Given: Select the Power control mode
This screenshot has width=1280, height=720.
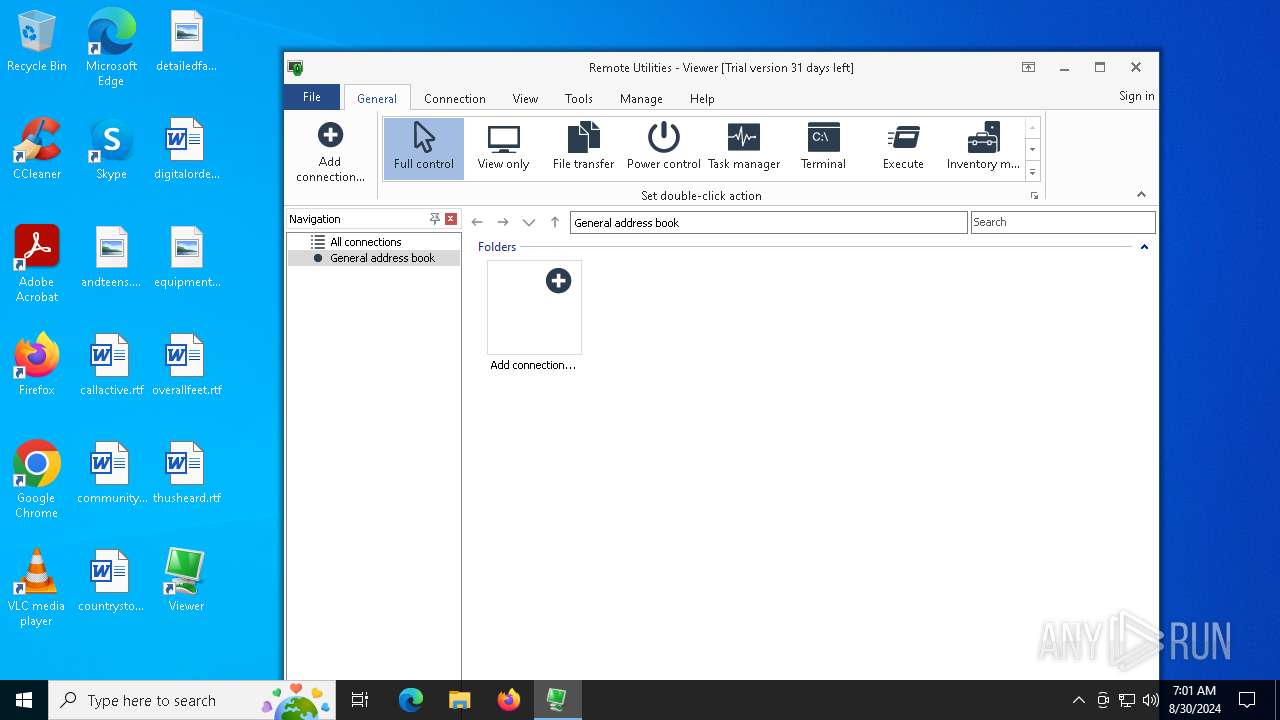Looking at the screenshot, I should 663,148.
